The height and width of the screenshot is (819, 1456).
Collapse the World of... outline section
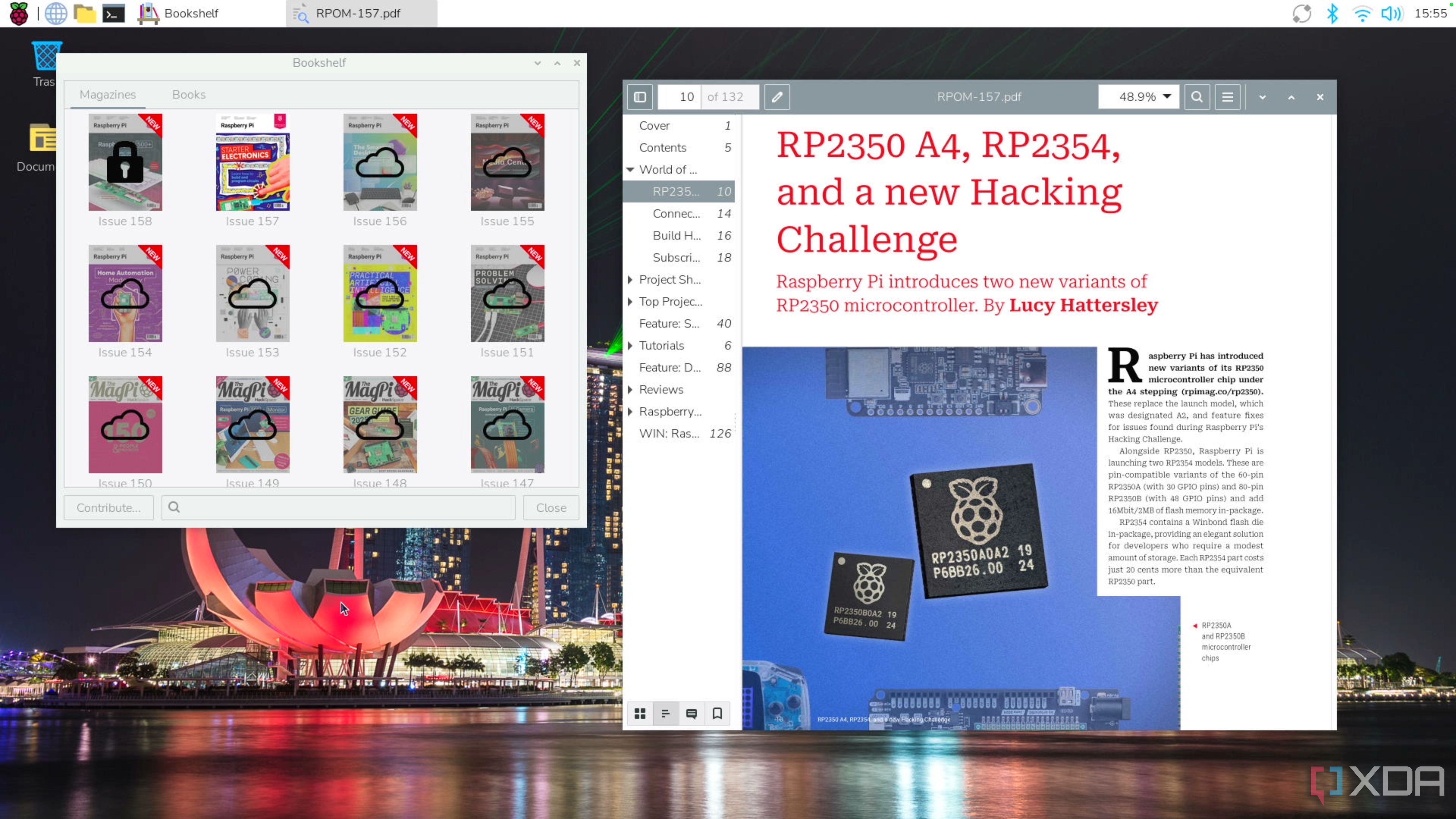(630, 169)
